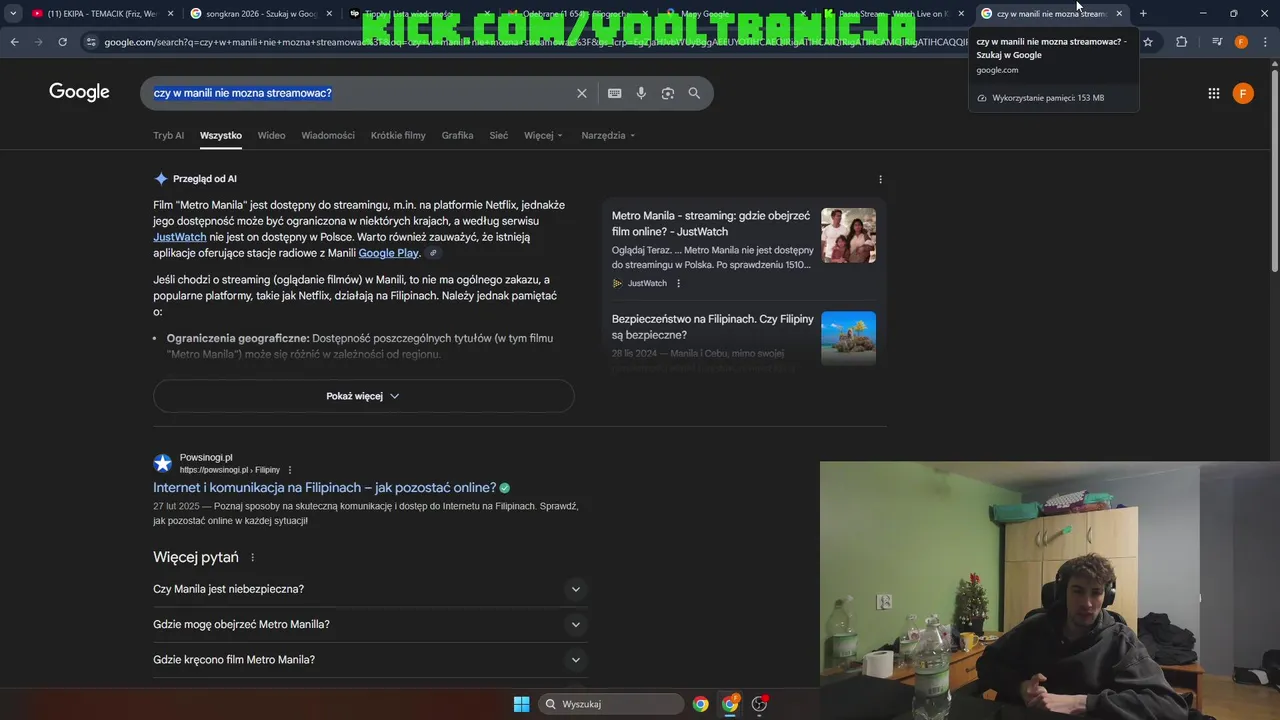The image size is (1280, 720).
Task: Open the first Chrome icon on taskbar
Action: pos(701,704)
